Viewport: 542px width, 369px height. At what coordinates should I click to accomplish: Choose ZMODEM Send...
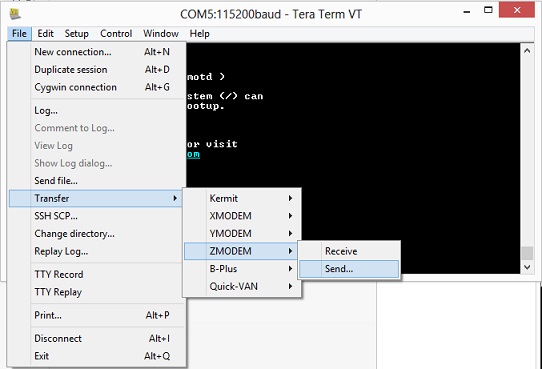[x=349, y=269]
